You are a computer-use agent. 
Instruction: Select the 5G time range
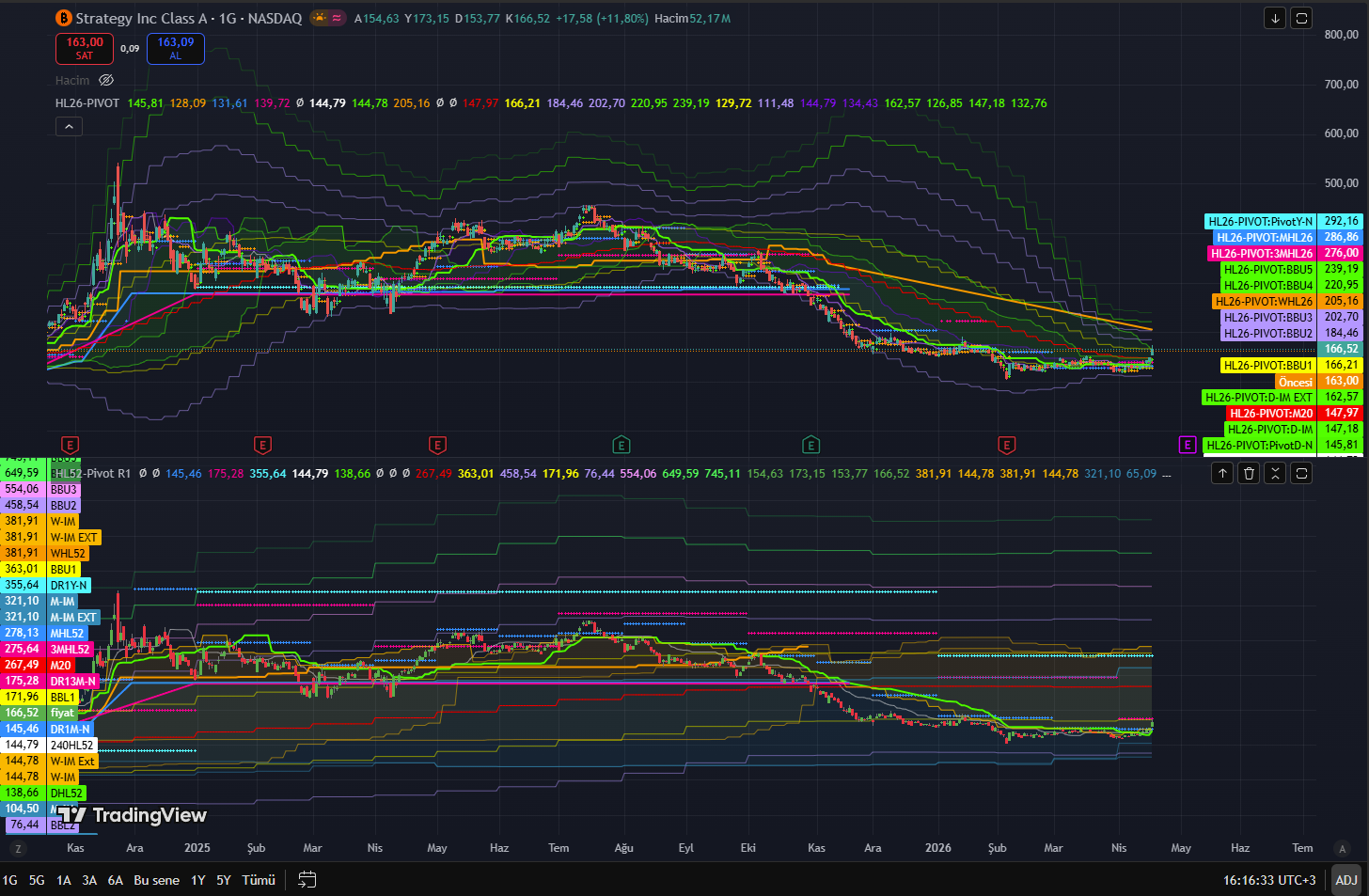(x=37, y=880)
